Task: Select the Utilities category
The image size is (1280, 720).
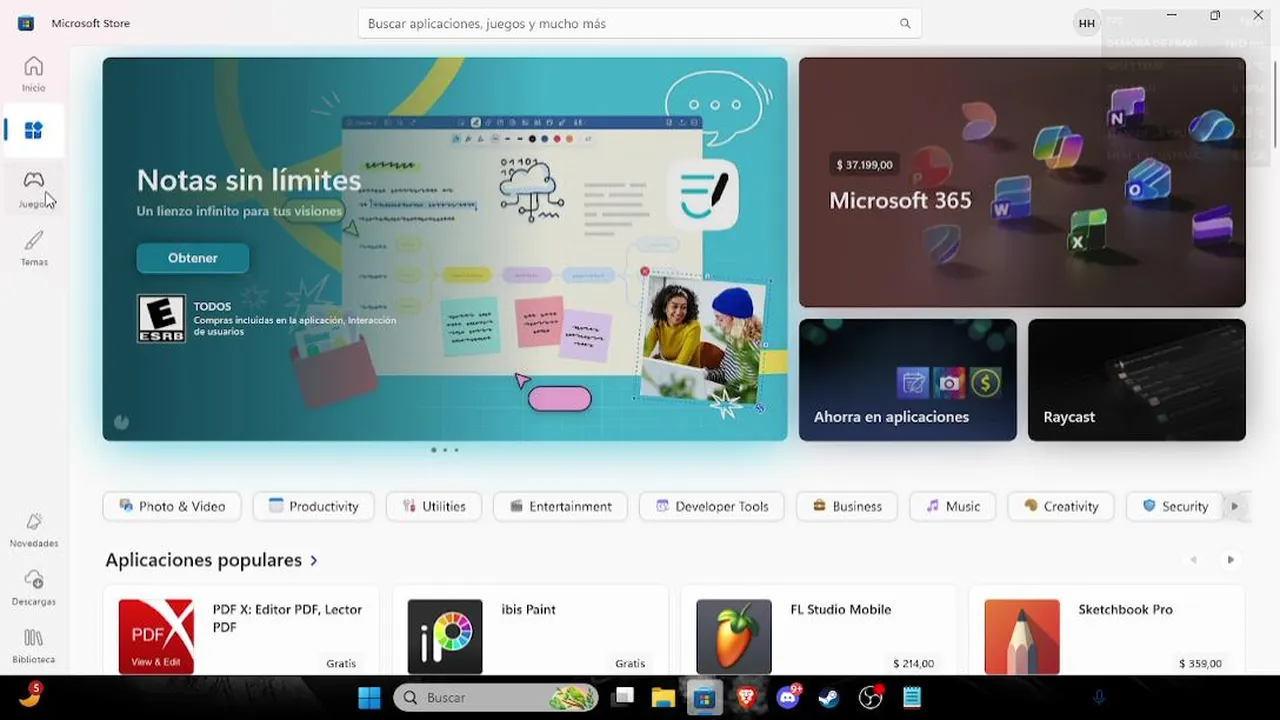Action: pos(434,506)
